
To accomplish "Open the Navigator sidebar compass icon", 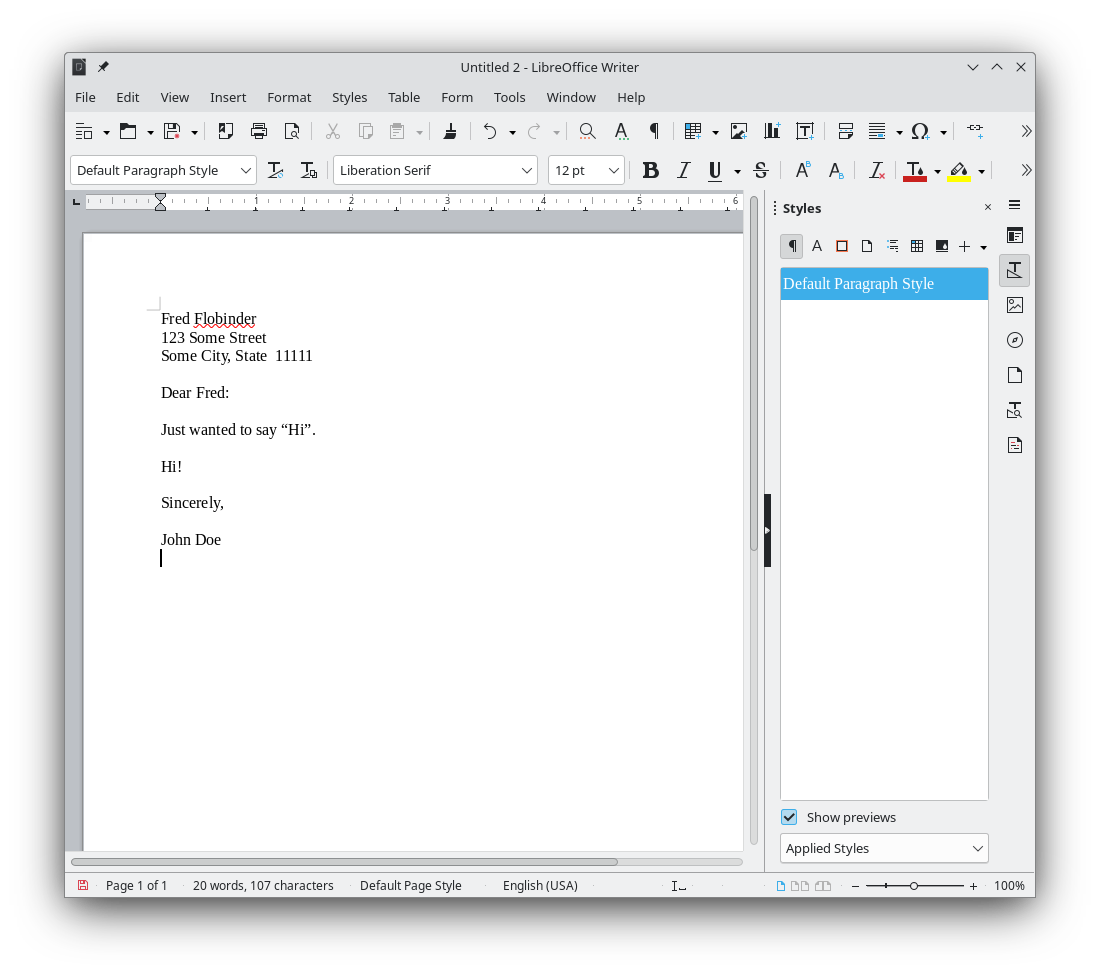I will click(1014, 340).
